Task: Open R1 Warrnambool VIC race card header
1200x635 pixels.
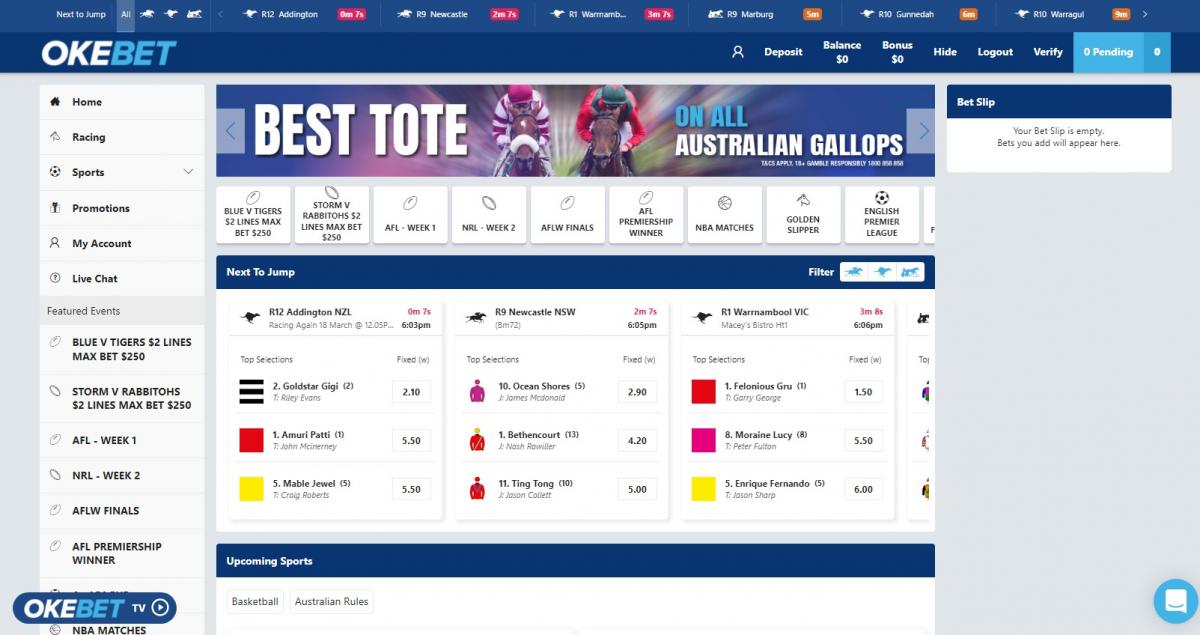Action: [x=788, y=318]
